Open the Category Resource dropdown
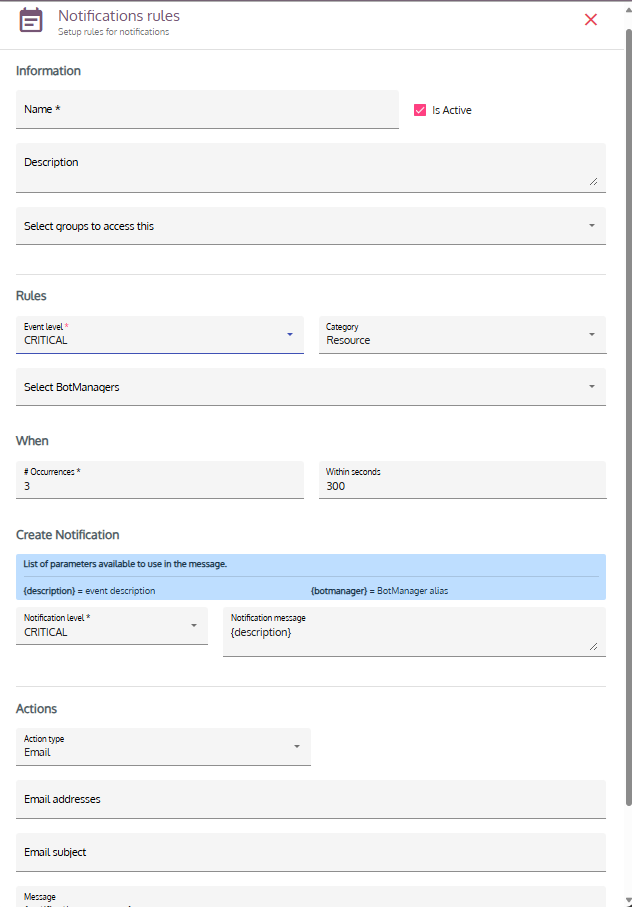632x907 pixels. [x=463, y=334]
